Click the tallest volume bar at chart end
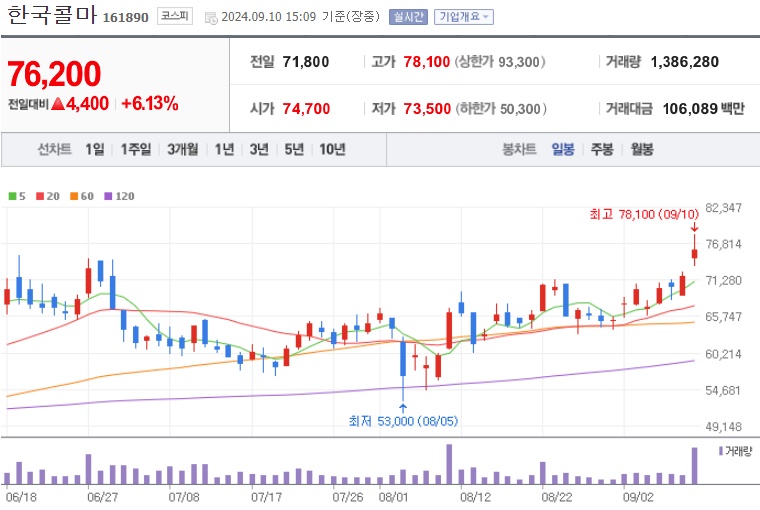760x510 pixels. point(695,466)
